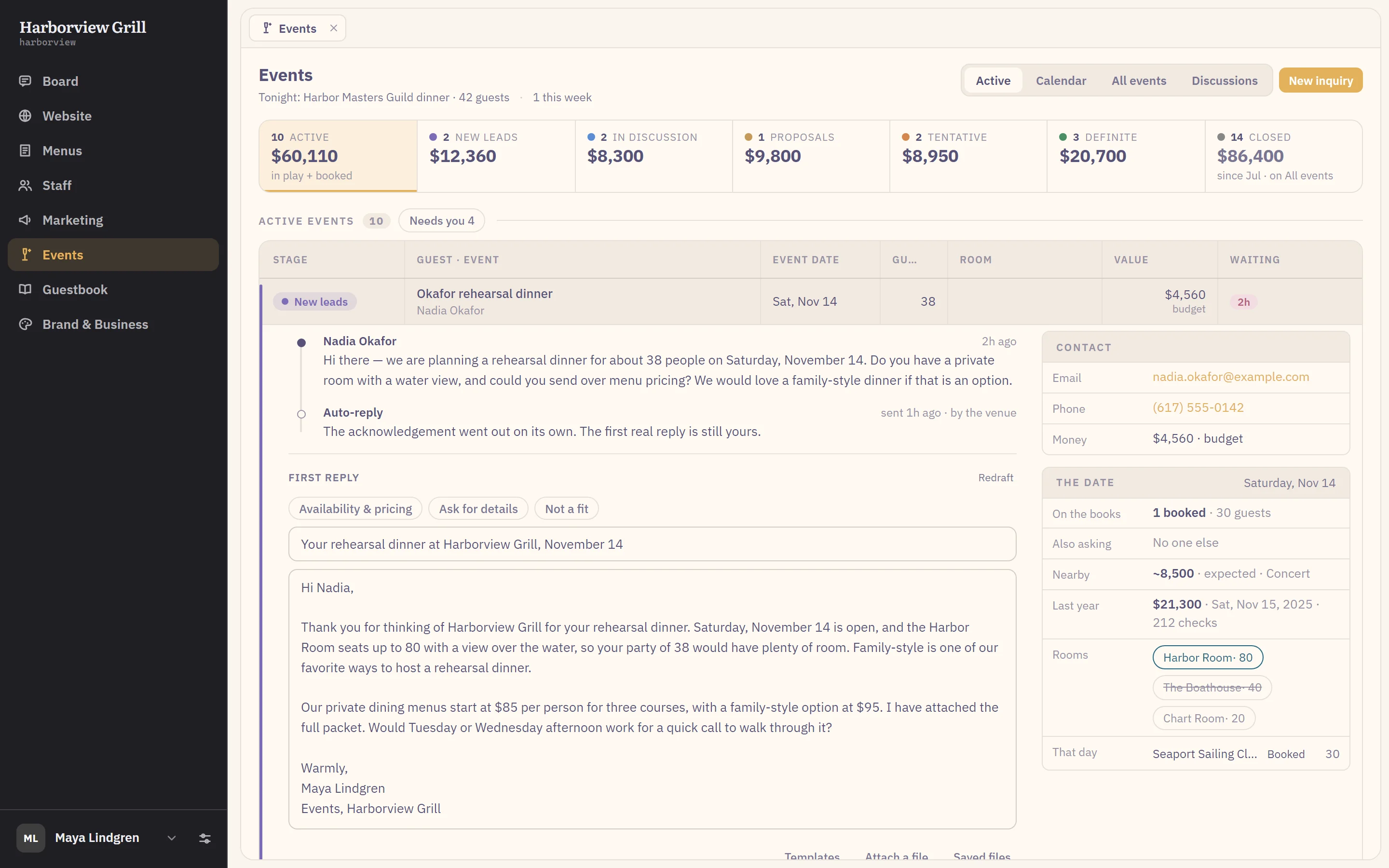Open the nadia.okafor@example.com email link

tap(1231, 377)
